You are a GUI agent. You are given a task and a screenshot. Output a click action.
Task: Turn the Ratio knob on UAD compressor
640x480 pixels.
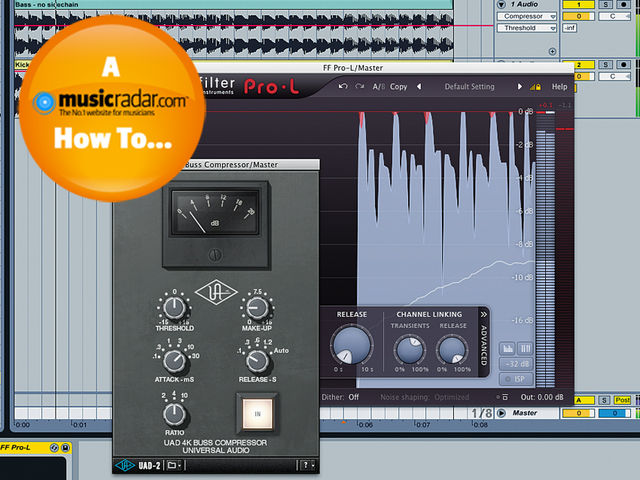click(x=174, y=415)
